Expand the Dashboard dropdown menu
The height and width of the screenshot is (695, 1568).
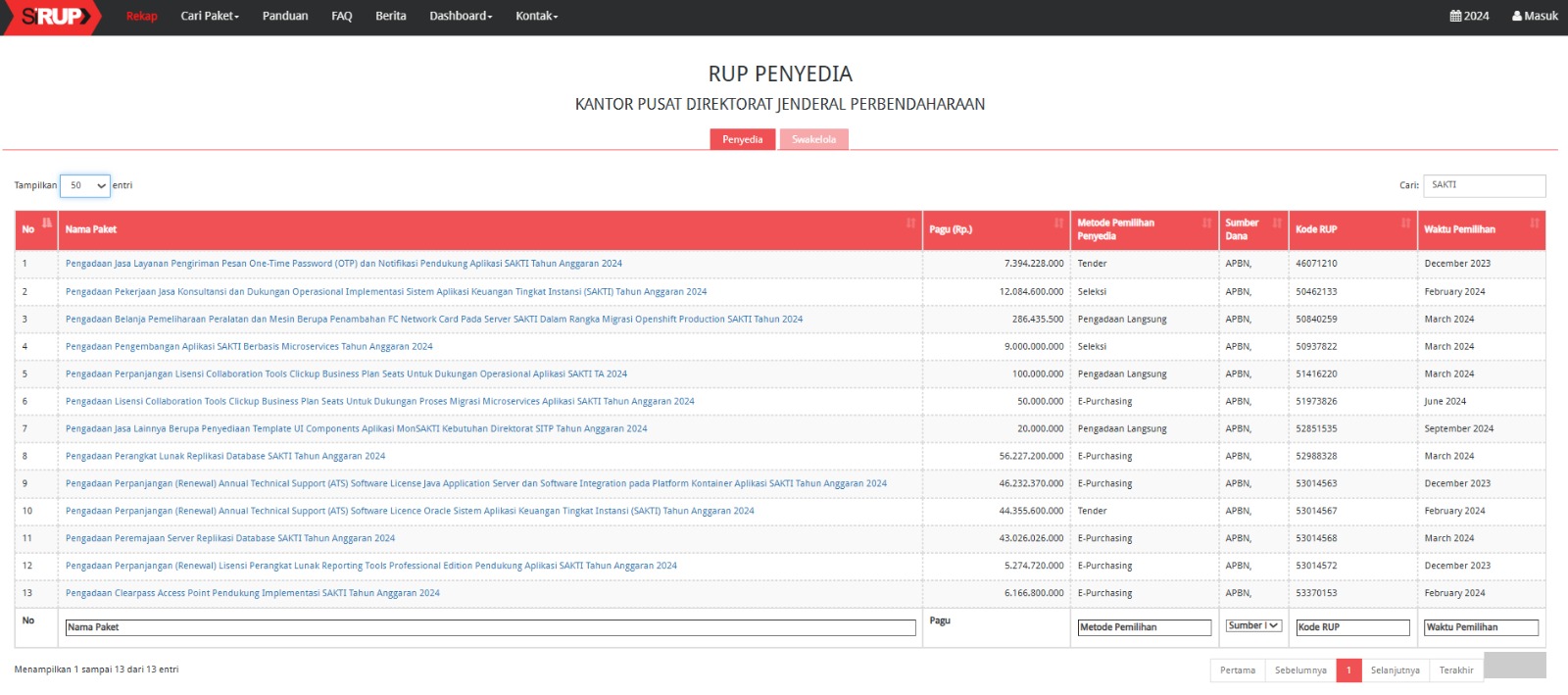click(461, 16)
